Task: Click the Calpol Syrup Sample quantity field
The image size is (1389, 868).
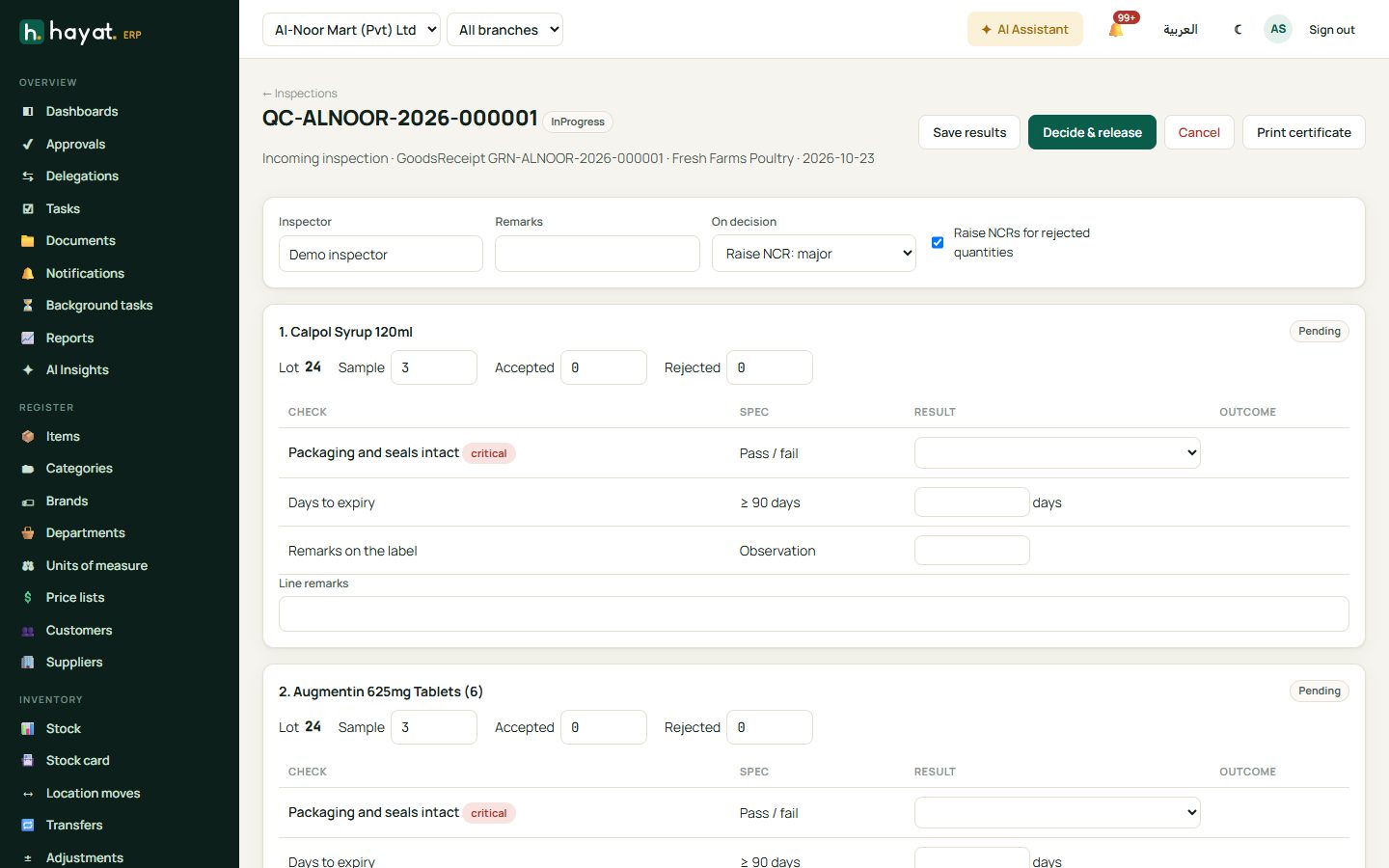Action: tap(434, 367)
